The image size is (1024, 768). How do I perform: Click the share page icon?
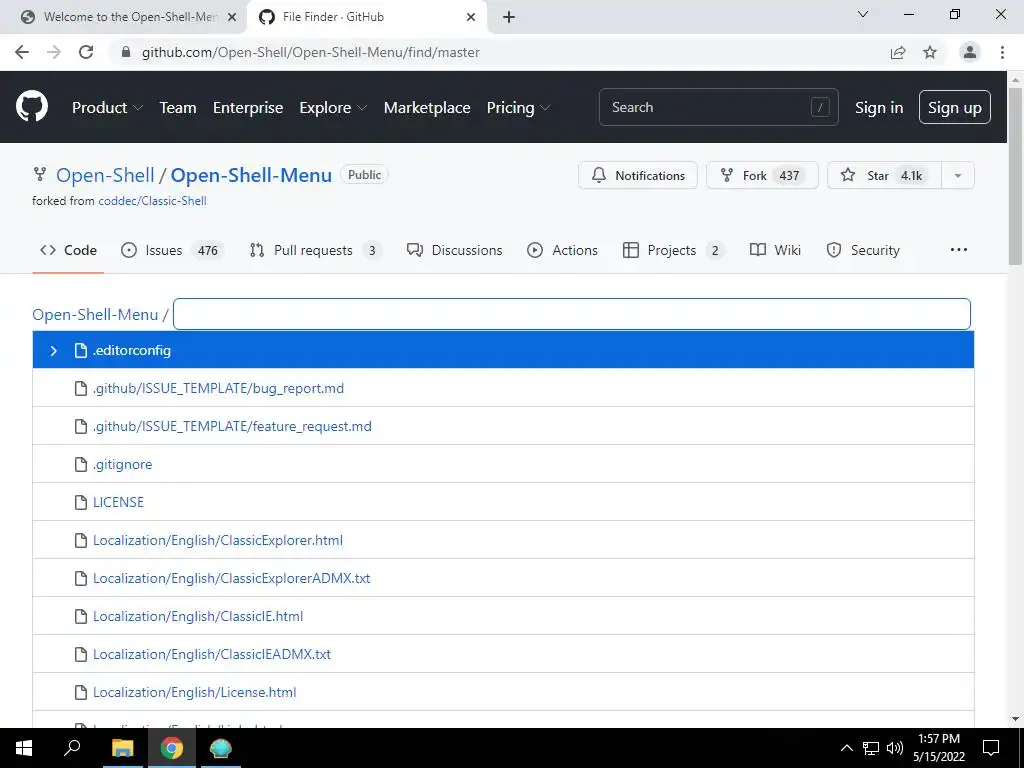[x=898, y=52]
